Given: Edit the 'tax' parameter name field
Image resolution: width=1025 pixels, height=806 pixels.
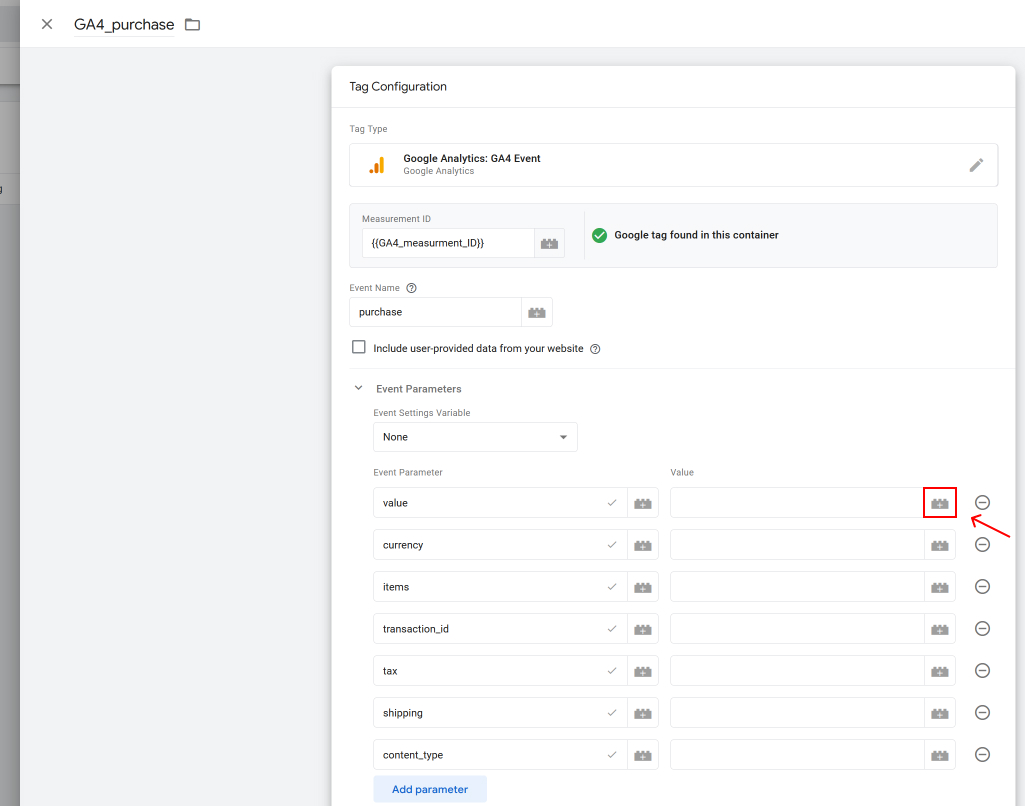Looking at the screenshot, I should pyautogui.click(x=500, y=670).
